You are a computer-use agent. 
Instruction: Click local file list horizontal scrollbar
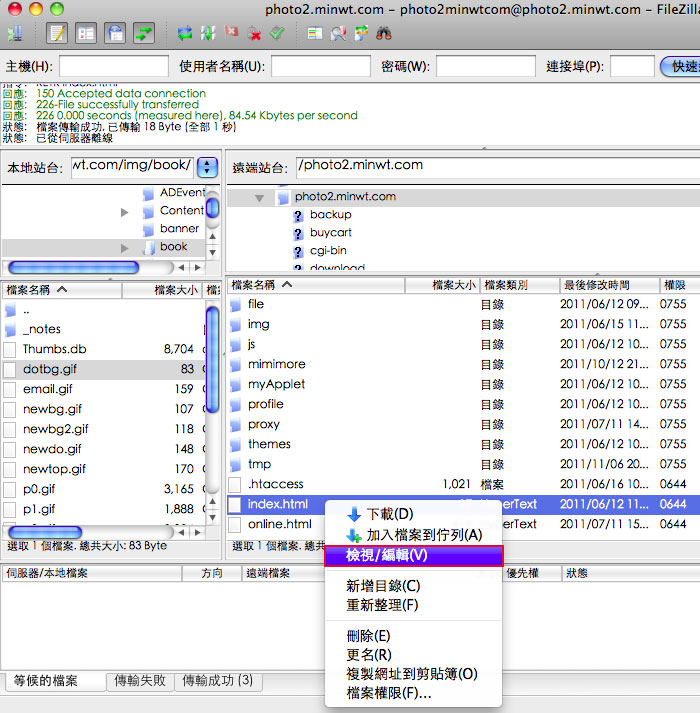click(x=45, y=532)
